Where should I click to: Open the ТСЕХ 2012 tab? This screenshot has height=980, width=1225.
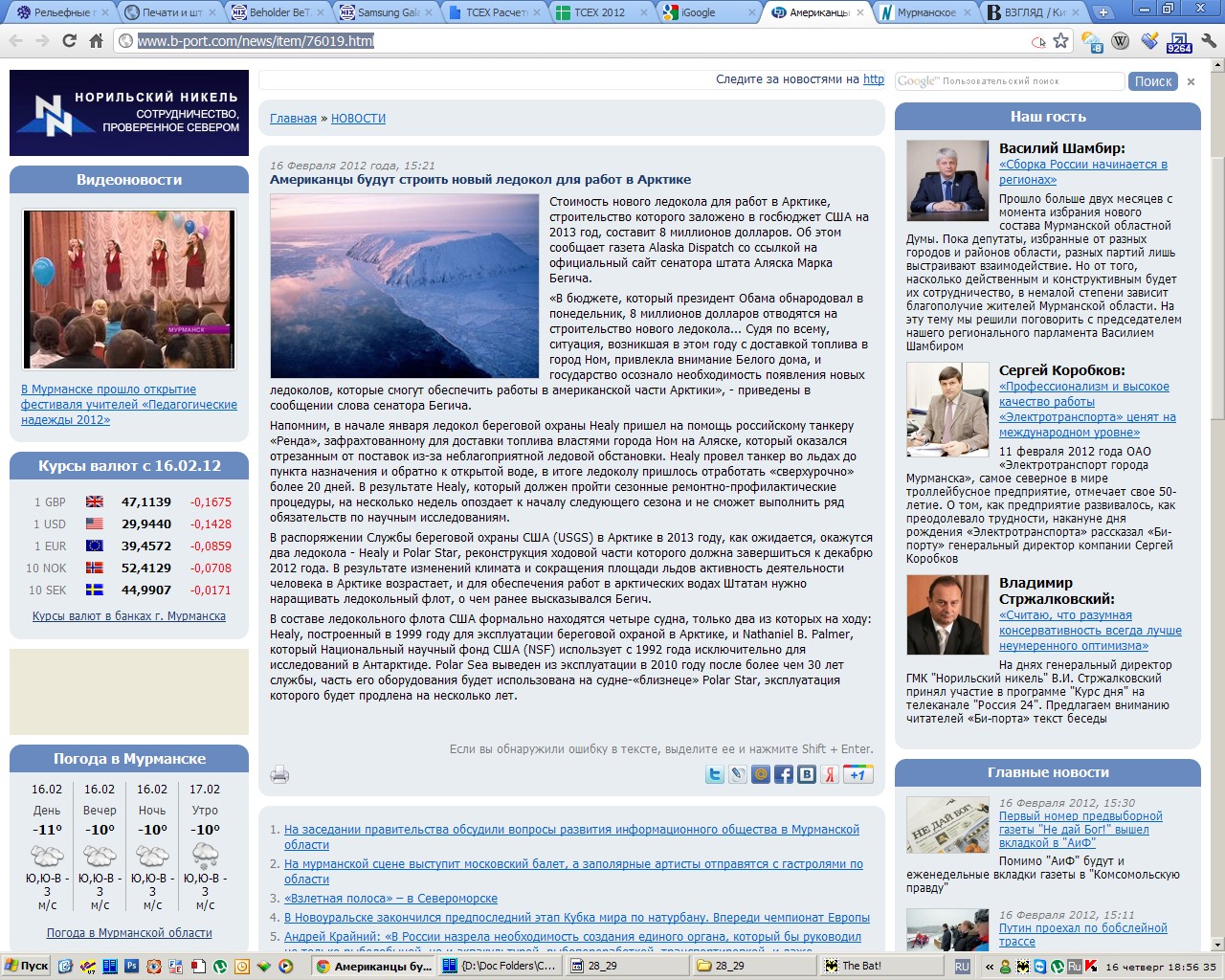coord(598,12)
